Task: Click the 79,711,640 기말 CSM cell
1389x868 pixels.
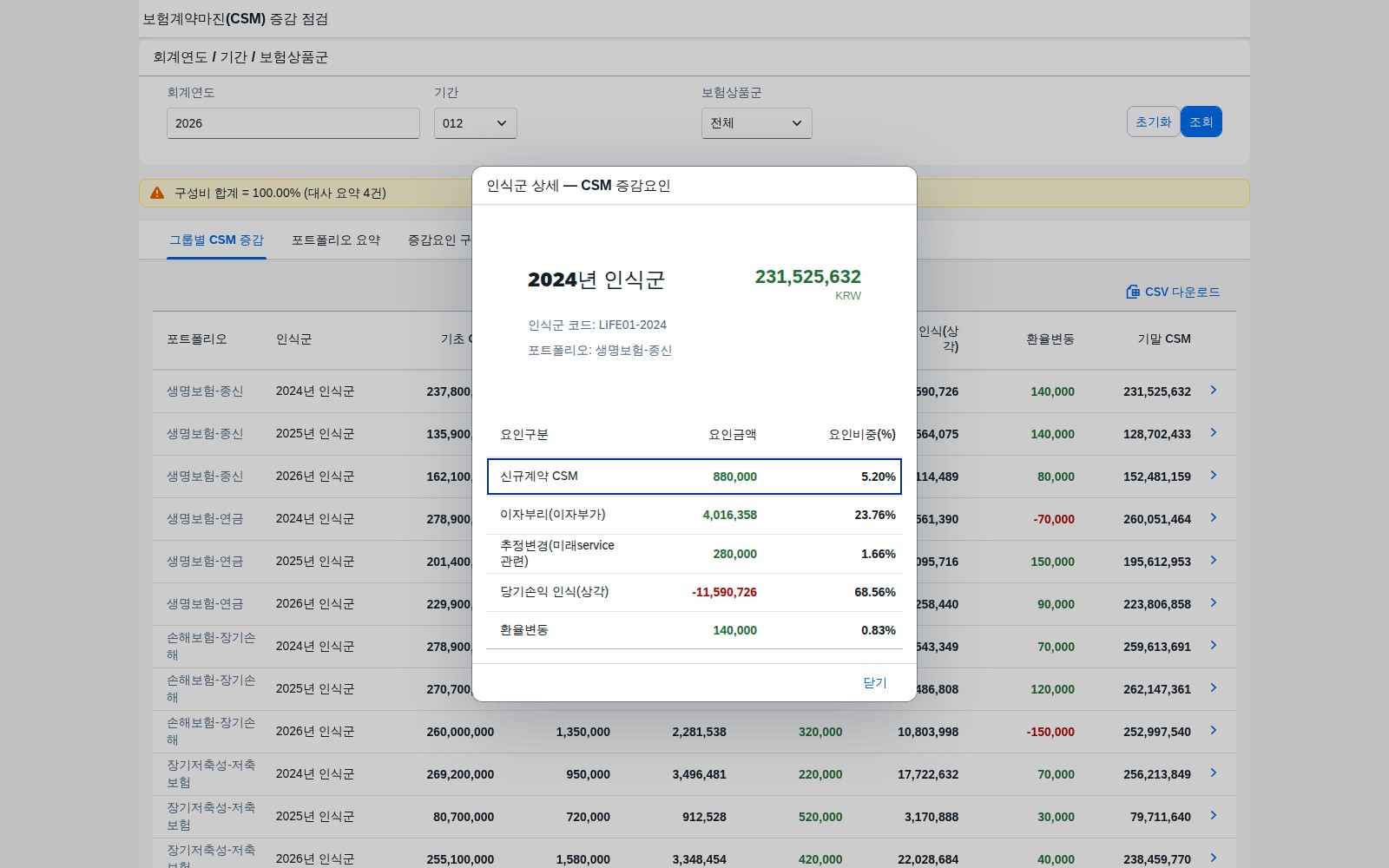Action: pos(1161,817)
